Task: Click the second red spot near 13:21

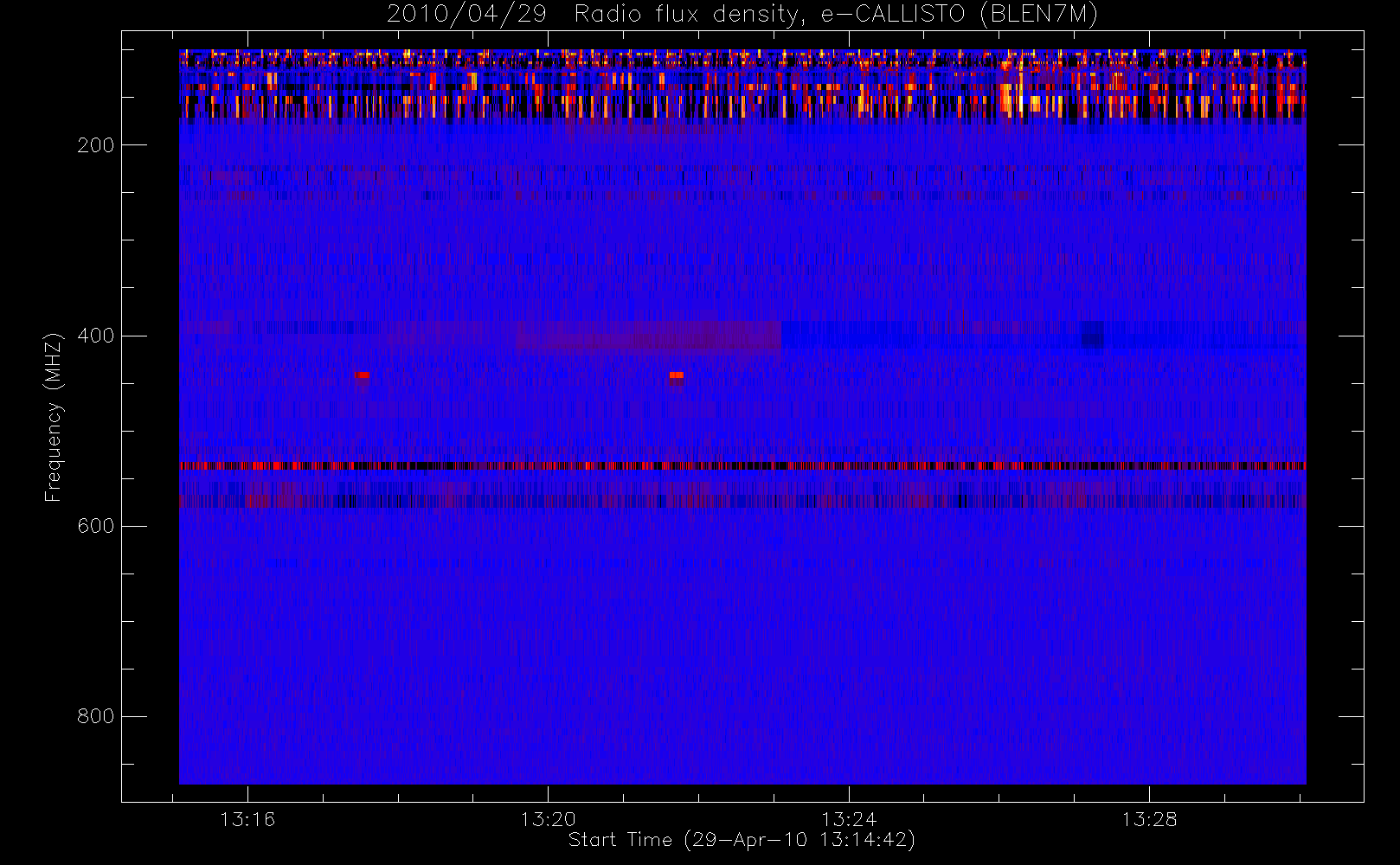Action: (677, 375)
